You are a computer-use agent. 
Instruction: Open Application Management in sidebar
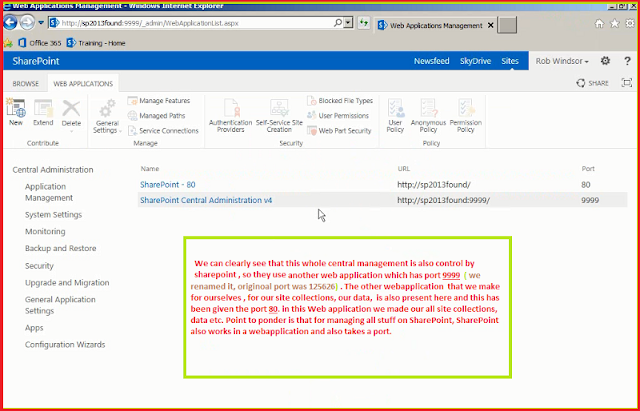click(49, 192)
